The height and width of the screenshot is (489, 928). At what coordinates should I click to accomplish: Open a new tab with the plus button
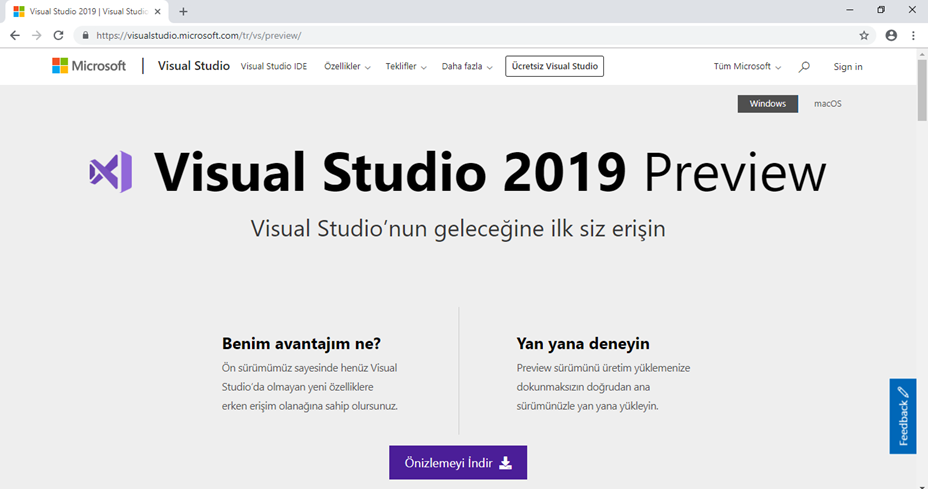183,11
